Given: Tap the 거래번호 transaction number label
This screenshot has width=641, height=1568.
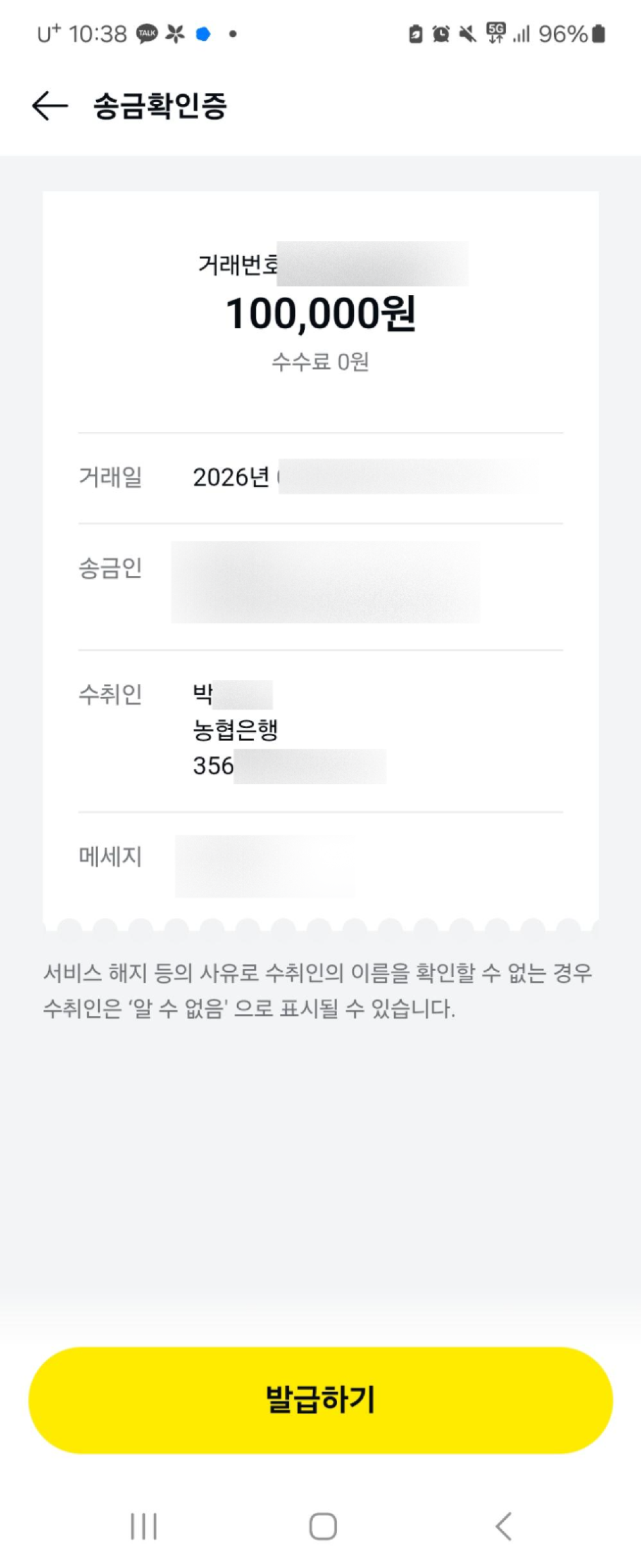Looking at the screenshot, I should point(238,264).
